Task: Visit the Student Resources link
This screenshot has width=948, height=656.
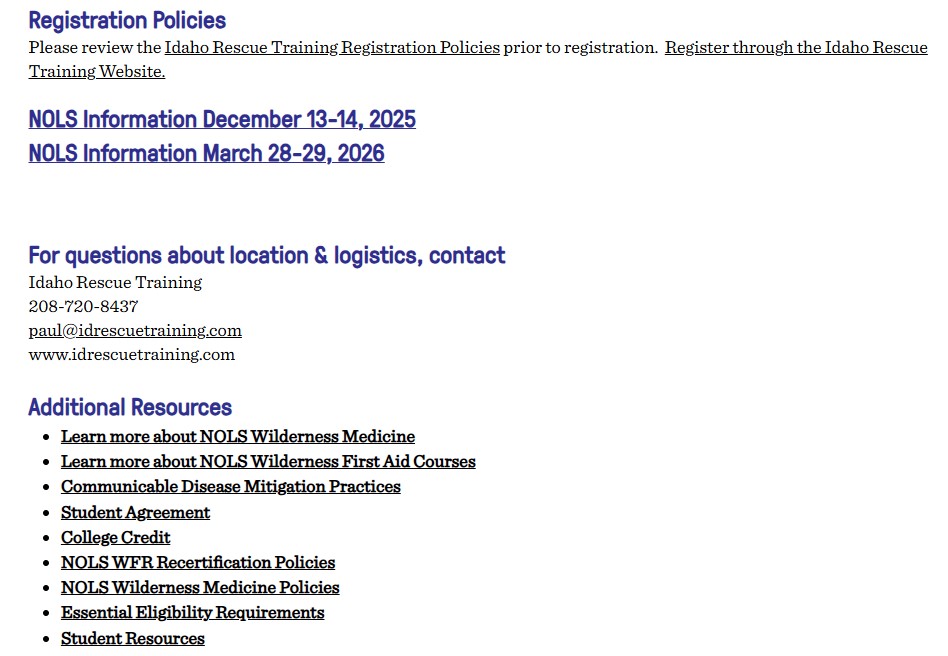Action: pos(133,639)
